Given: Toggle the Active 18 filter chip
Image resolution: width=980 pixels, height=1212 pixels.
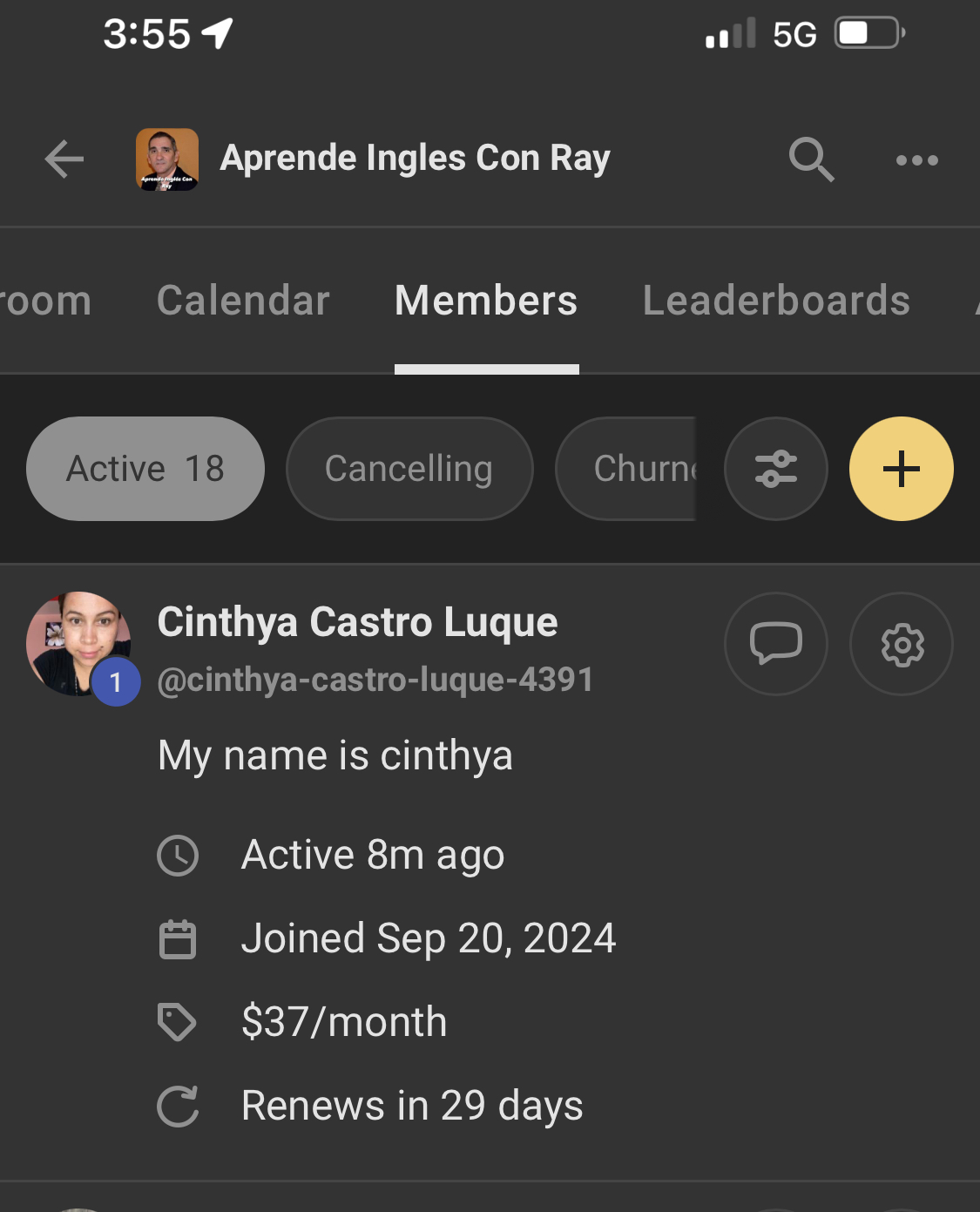Looking at the screenshot, I should click(145, 469).
